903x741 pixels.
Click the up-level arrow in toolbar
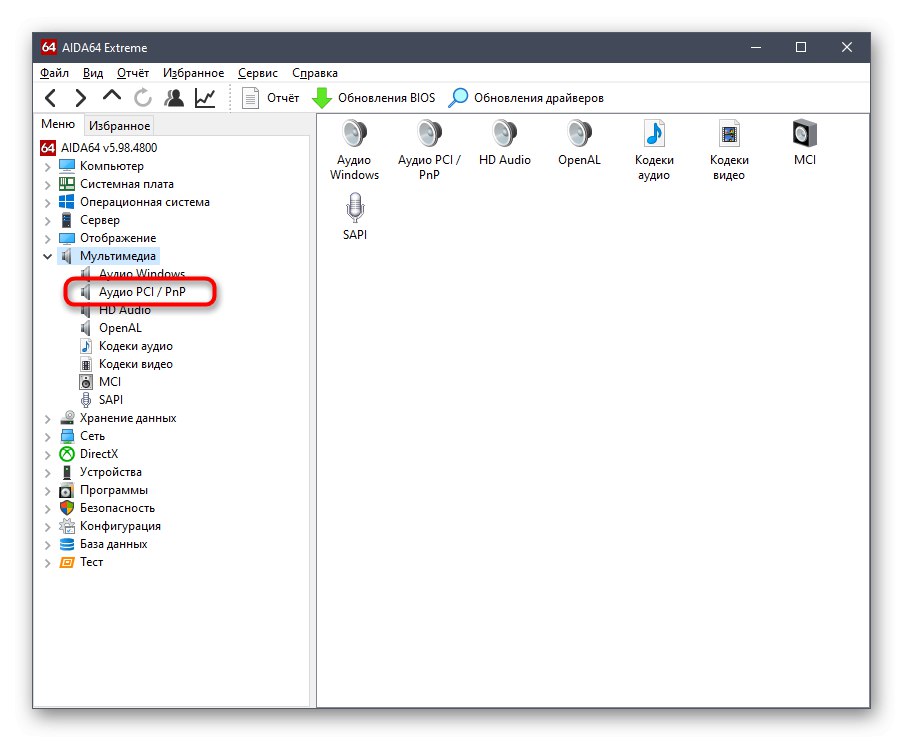112,96
